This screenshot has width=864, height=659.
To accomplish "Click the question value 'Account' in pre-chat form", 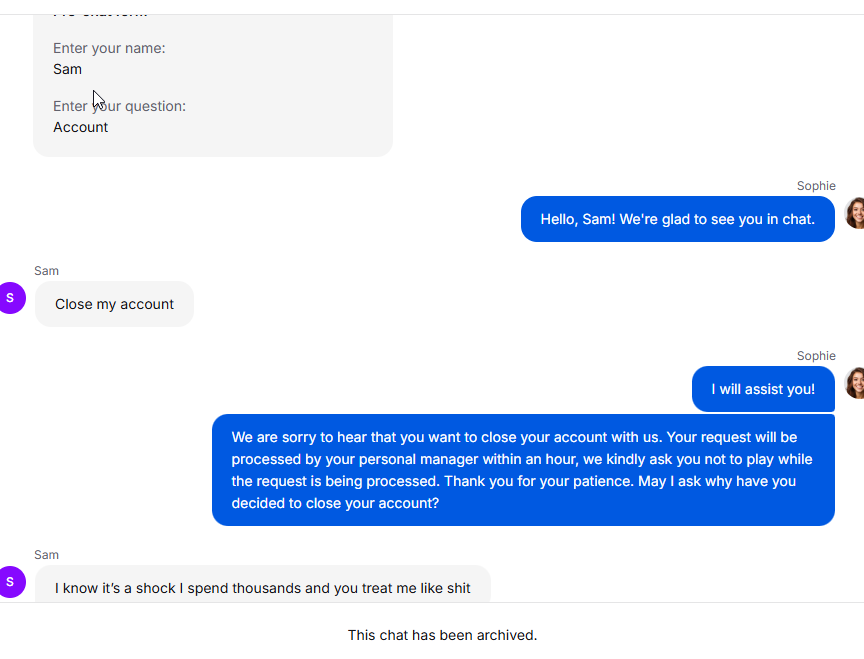I will click(80, 127).
